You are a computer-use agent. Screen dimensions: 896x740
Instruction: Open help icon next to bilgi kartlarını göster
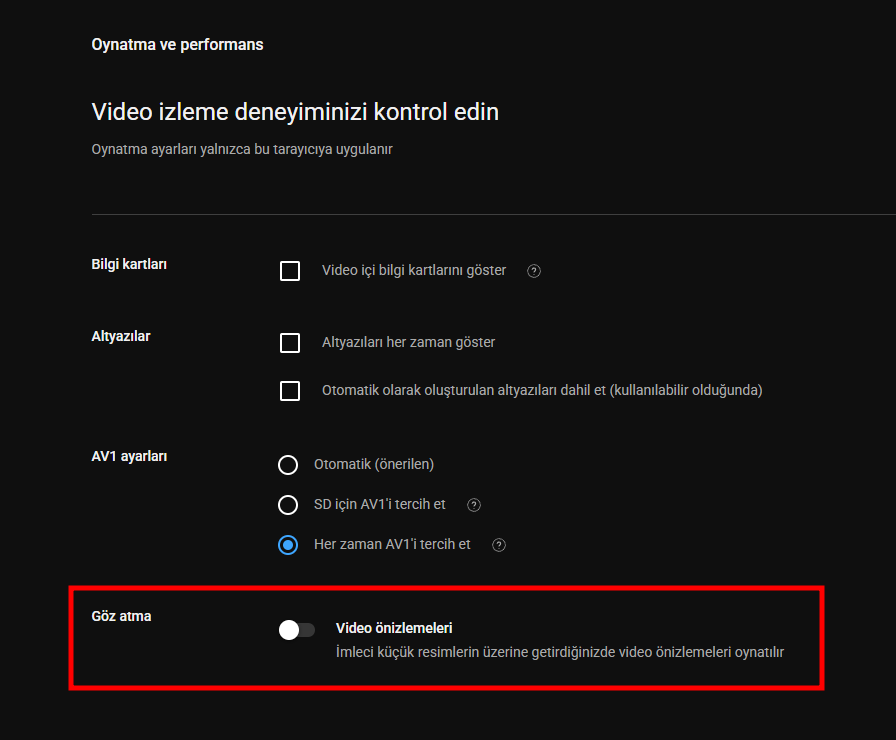point(534,271)
